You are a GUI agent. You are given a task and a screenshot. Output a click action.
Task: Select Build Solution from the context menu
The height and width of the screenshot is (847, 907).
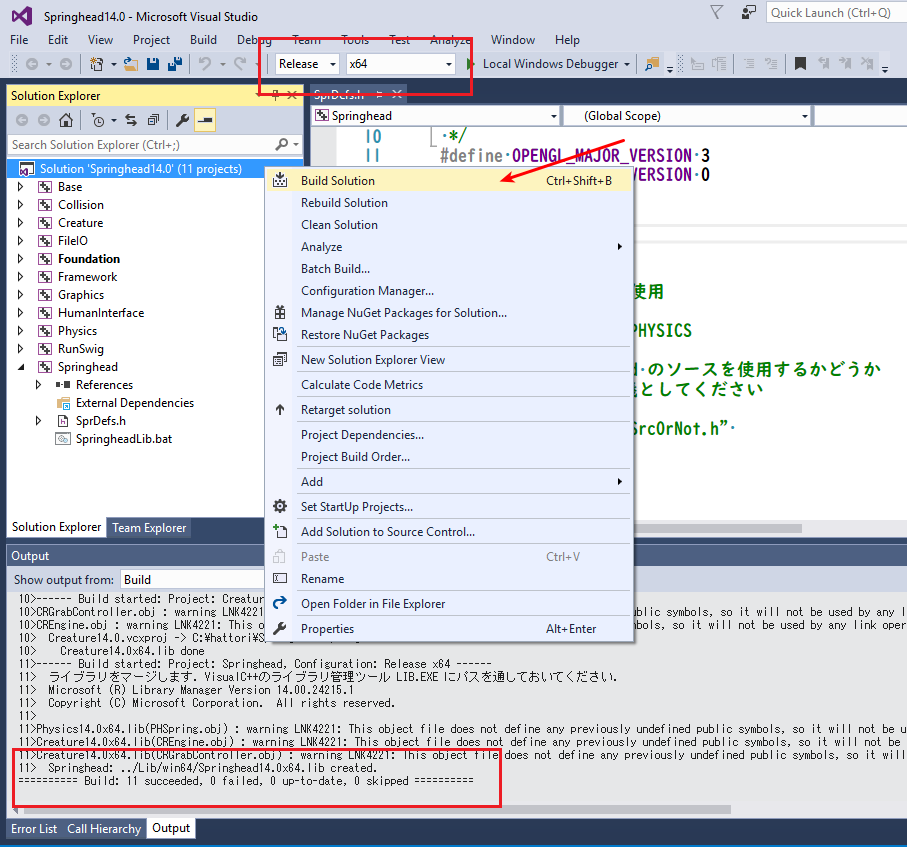tap(338, 181)
